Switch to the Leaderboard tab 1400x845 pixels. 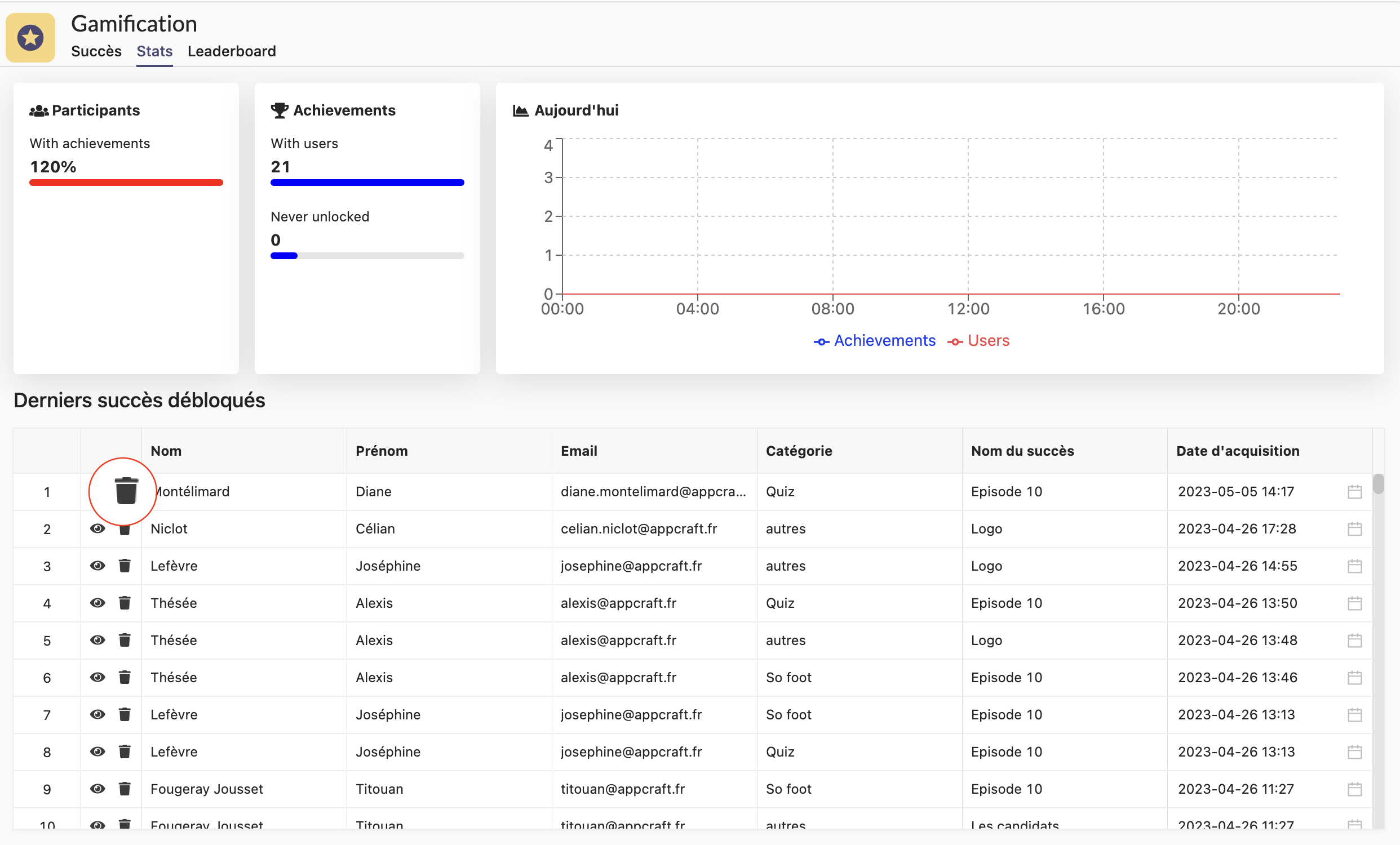pos(230,51)
